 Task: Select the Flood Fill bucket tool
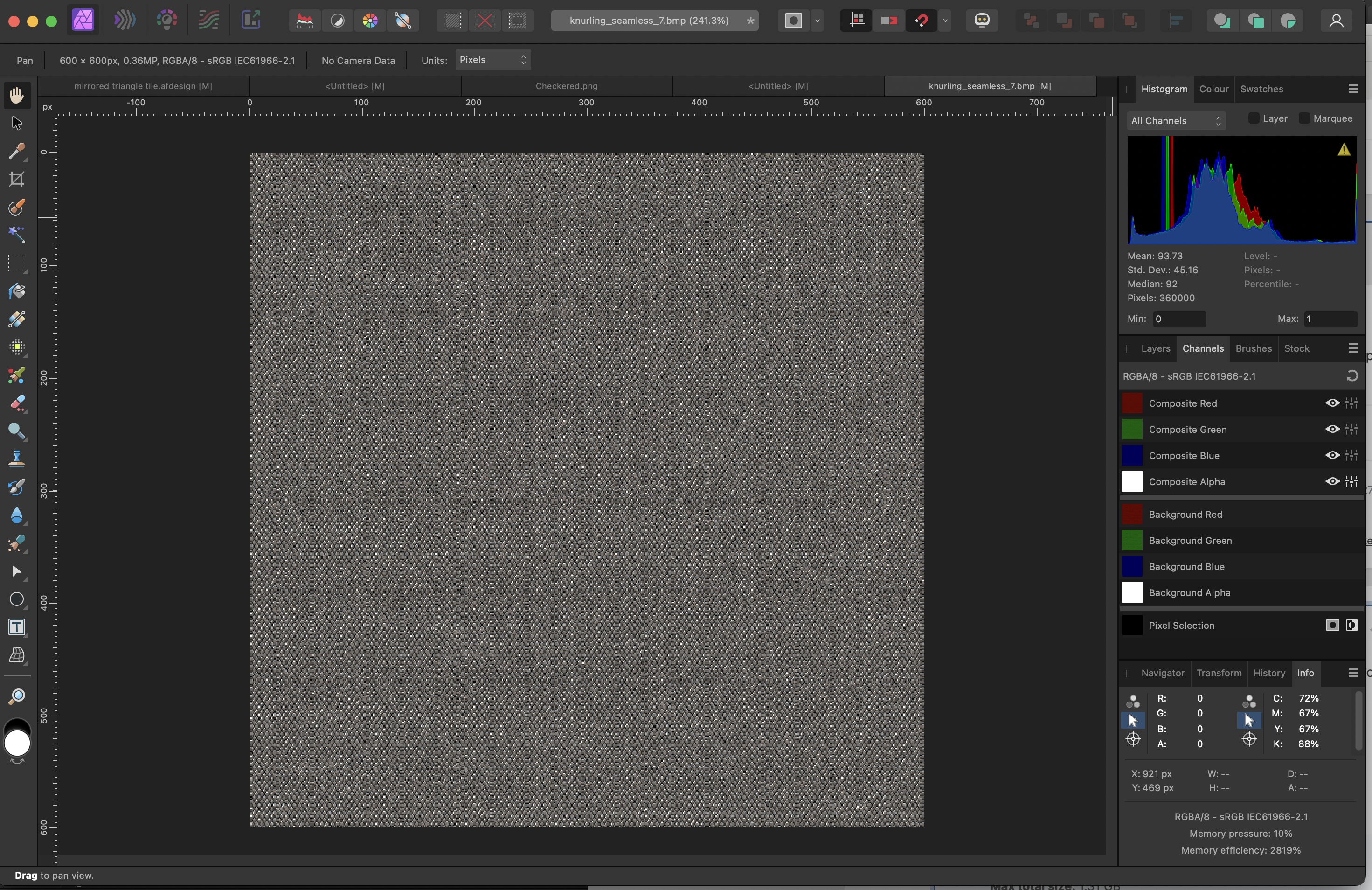click(17, 291)
